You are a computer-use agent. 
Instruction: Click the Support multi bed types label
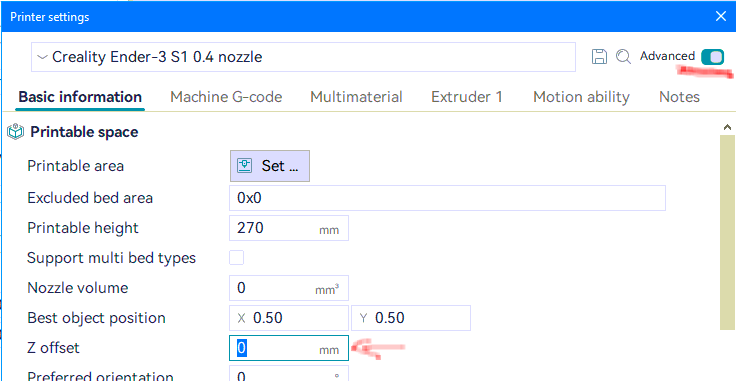111,258
